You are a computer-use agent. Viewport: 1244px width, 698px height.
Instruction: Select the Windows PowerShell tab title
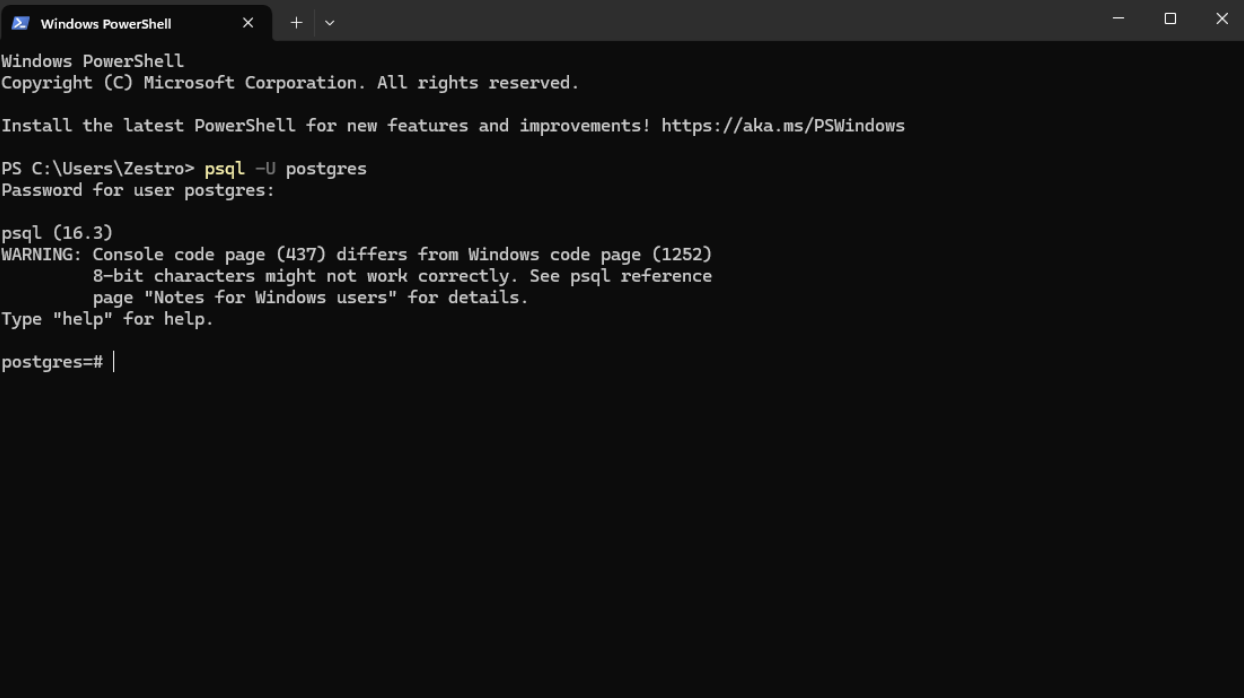[106, 24]
